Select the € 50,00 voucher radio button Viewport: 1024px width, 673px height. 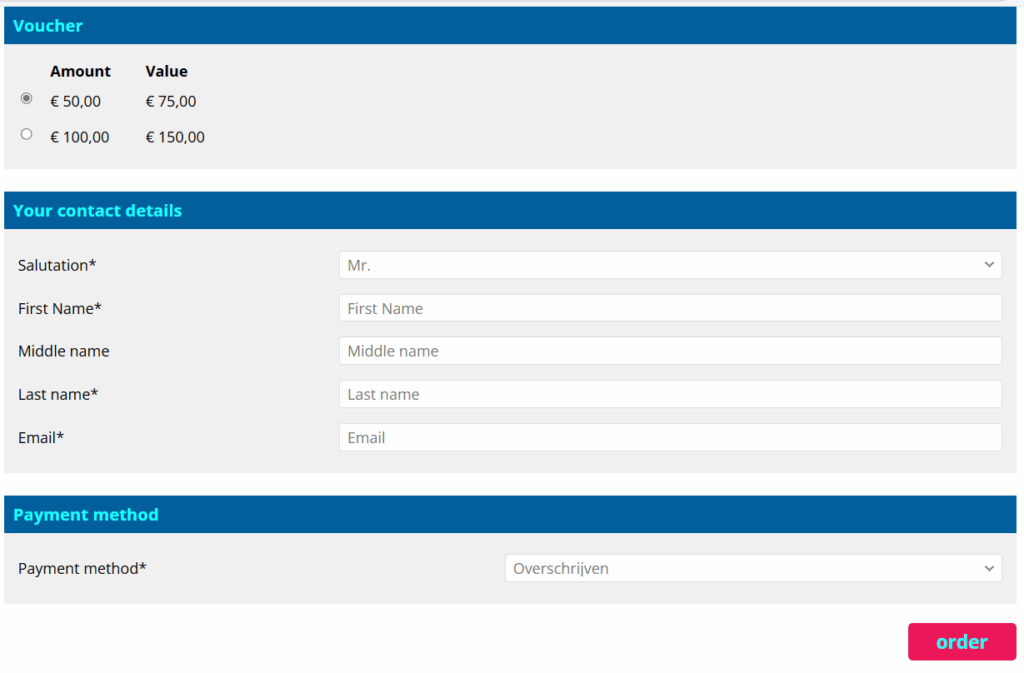pyautogui.click(x=26, y=99)
